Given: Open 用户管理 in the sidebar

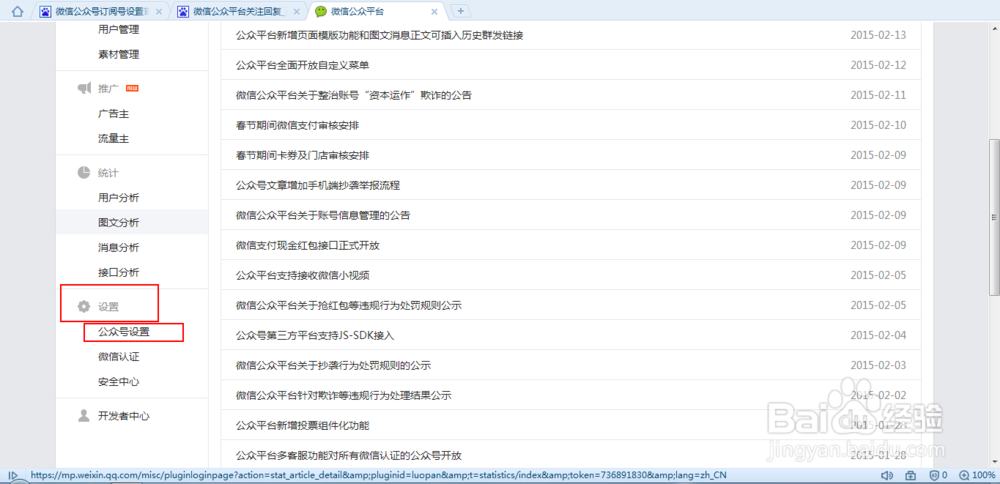Looking at the screenshot, I should [x=119, y=29].
